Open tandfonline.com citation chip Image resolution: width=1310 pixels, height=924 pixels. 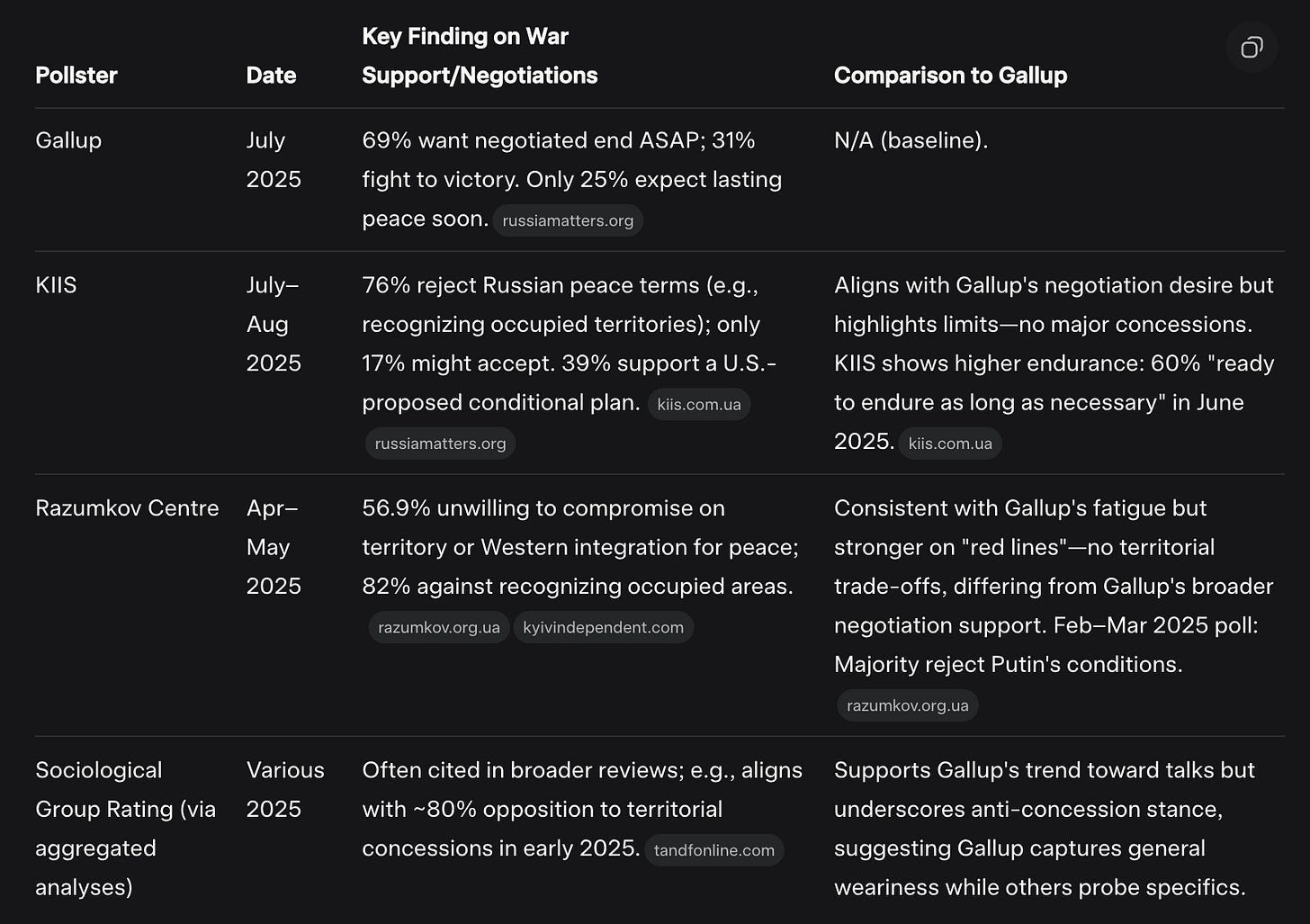point(714,850)
